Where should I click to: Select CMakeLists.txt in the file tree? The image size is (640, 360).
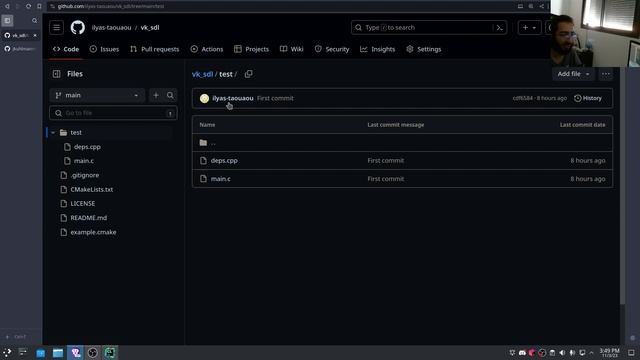click(91, 189)
